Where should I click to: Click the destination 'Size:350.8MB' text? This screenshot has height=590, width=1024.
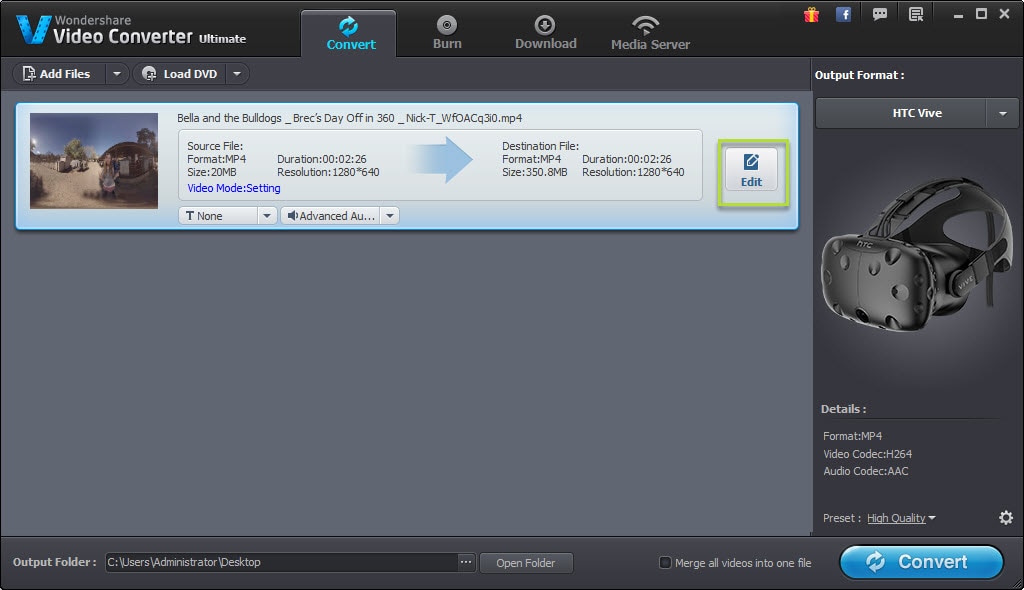pos(534,172)
